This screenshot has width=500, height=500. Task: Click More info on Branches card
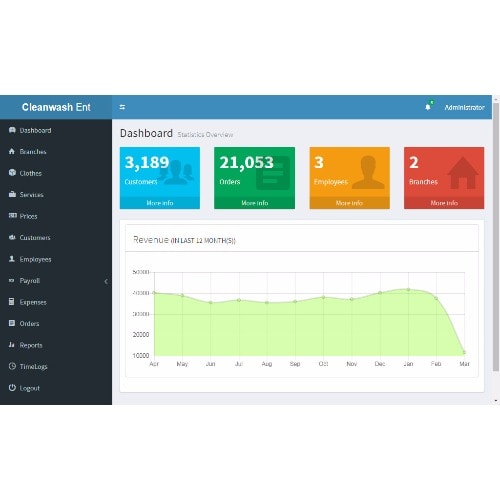coord(444,203)
